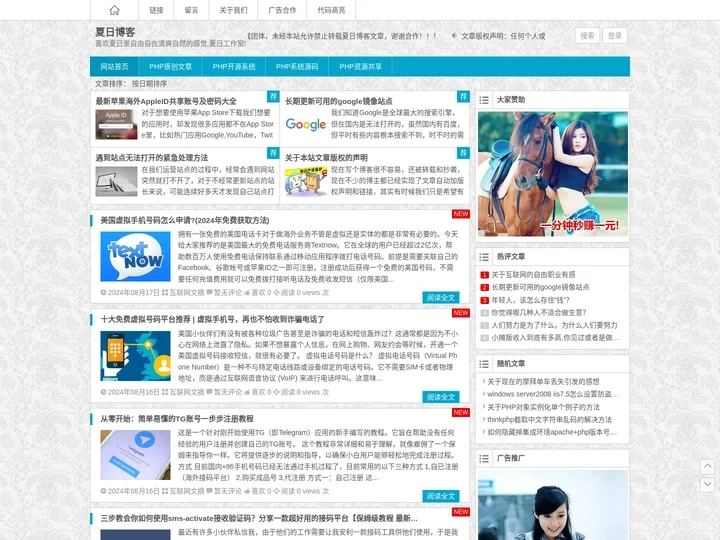720x540 pixels.
Task: Open 年轻人，该怎么存住"钱"? in hot list
Action: 530,300
